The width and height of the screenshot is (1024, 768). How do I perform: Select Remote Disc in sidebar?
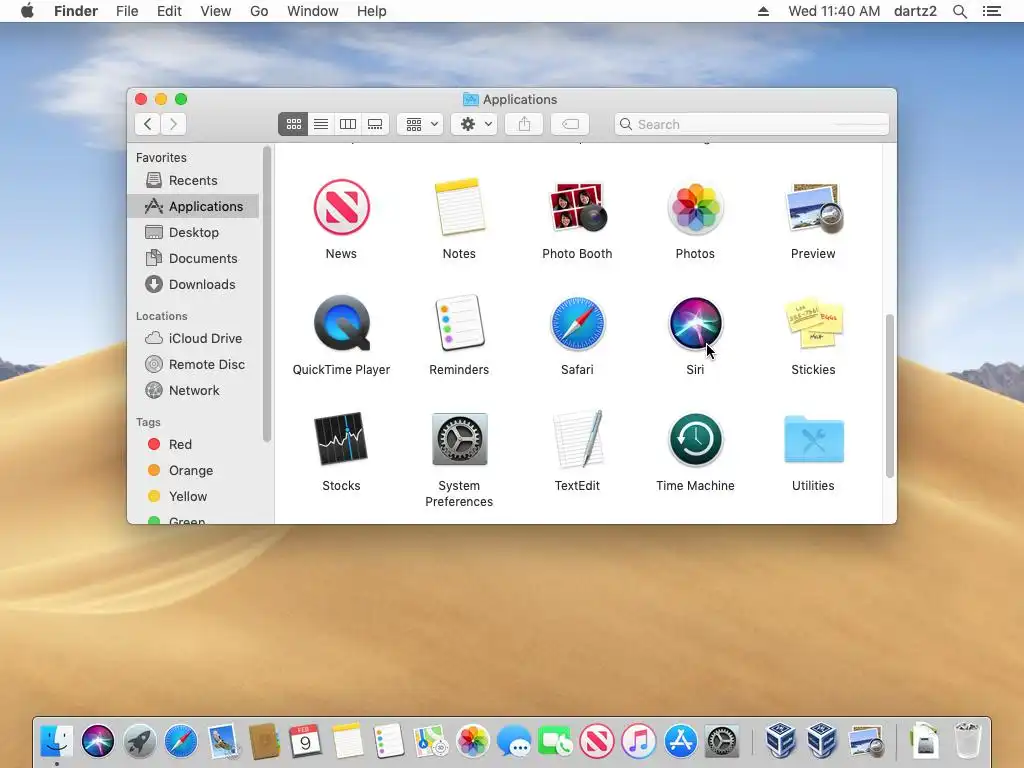coord(193,364)
